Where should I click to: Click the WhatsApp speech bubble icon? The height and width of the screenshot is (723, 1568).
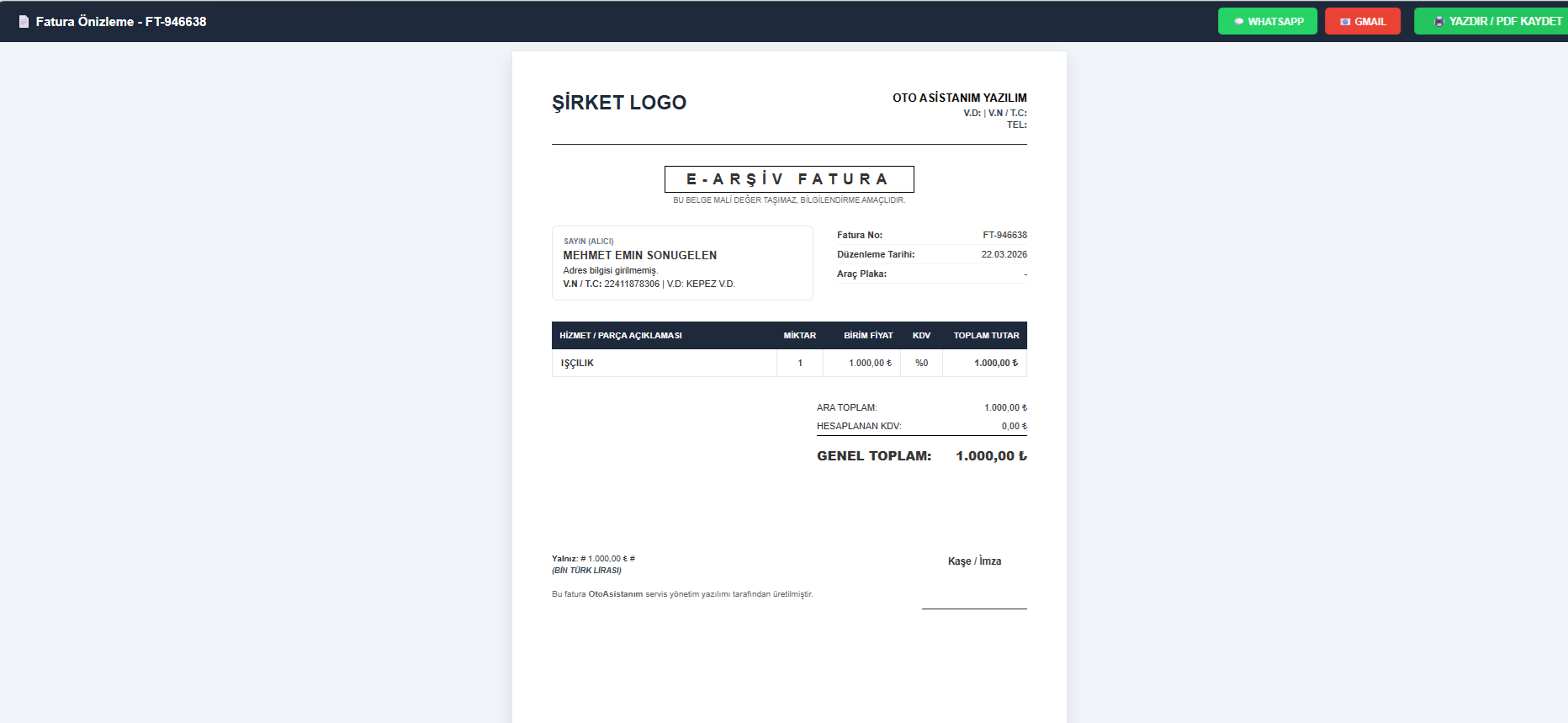tap(1238, 22)
